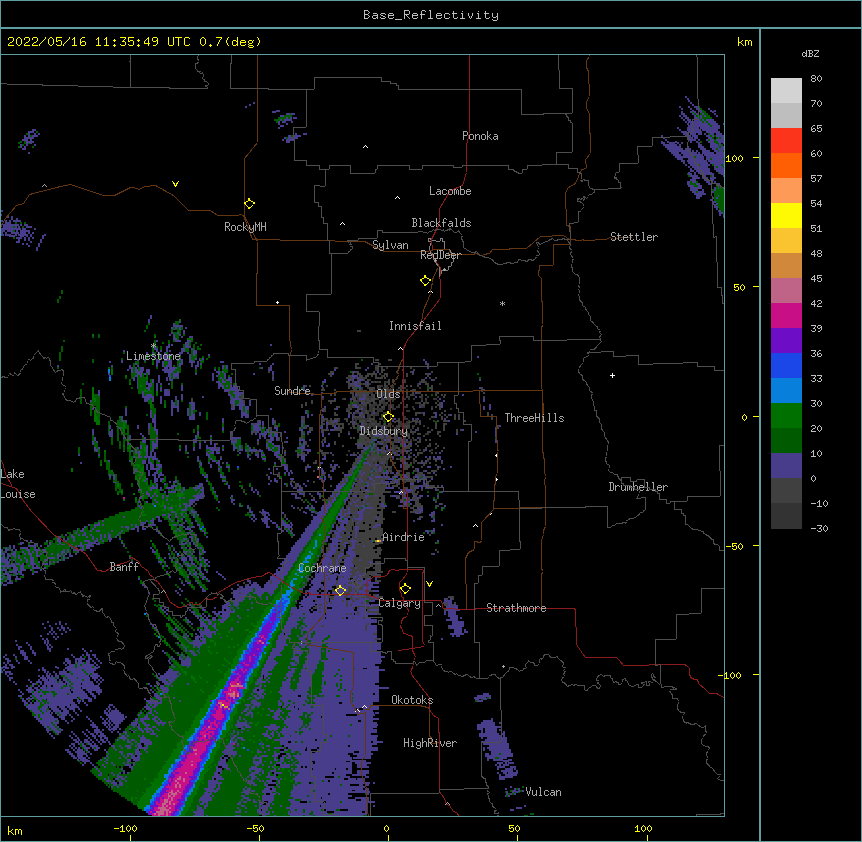Image resolution: width=862 pixels, height=842 pixels.
Task: Select the Lacombe city label
Action: [x=450, y=191]
